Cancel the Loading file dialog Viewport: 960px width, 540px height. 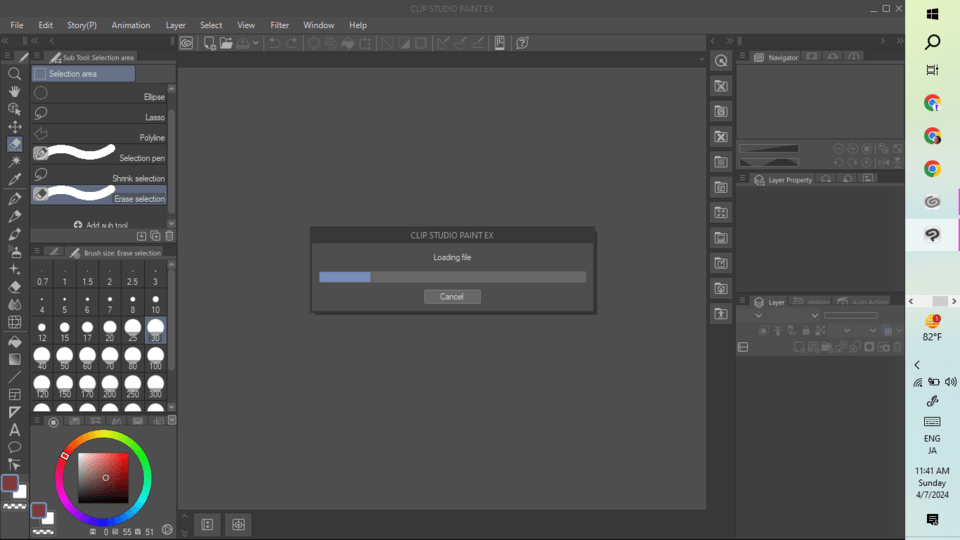click(x=452, y=296)
